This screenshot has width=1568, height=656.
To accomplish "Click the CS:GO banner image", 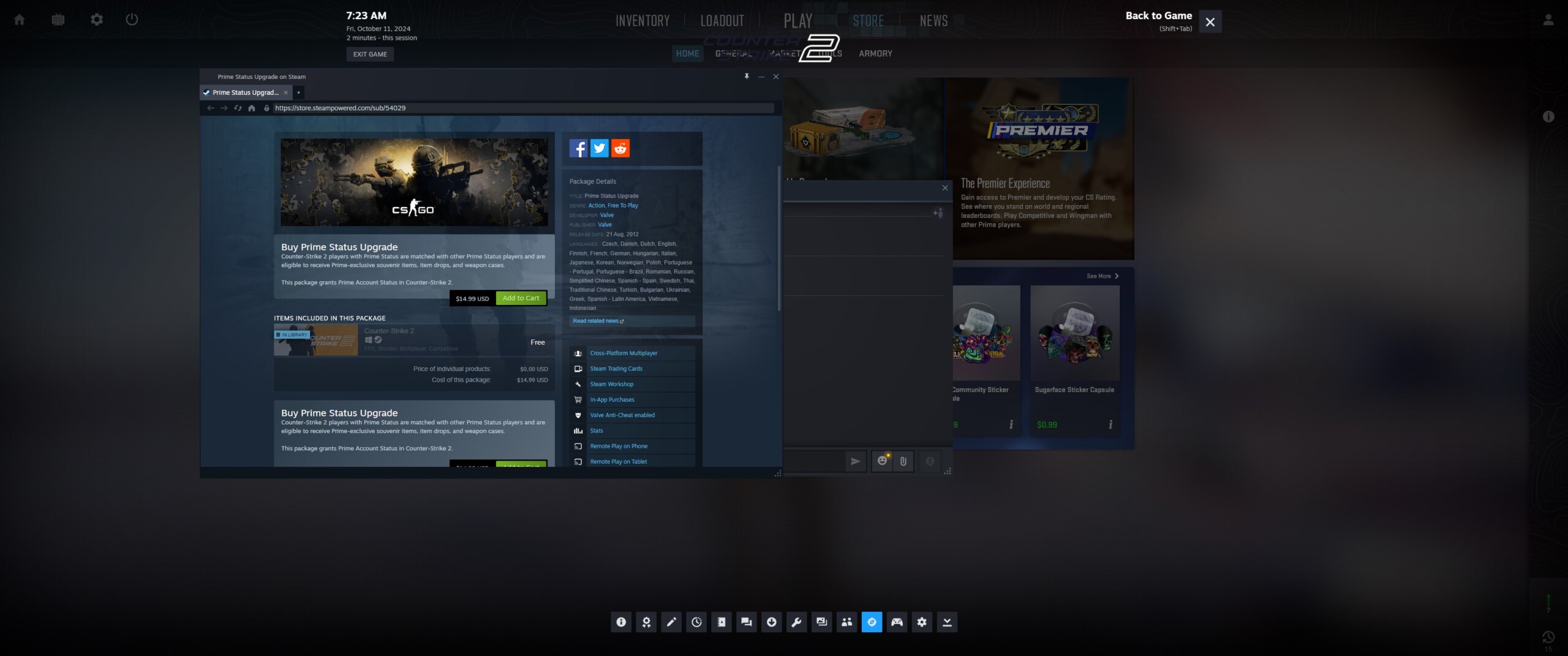I will (x=414, y=182).
